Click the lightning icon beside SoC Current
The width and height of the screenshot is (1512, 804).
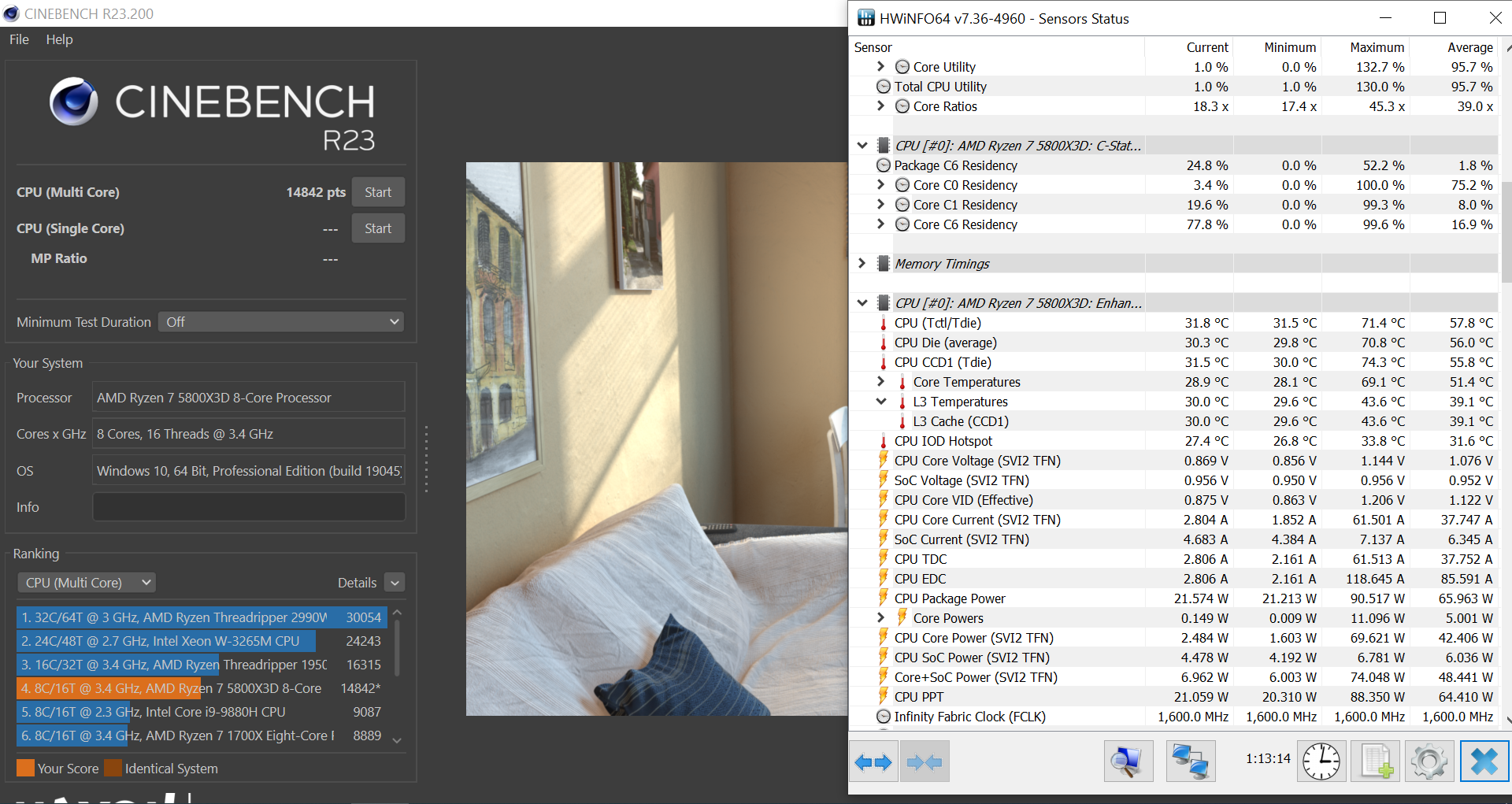[884, 539]
